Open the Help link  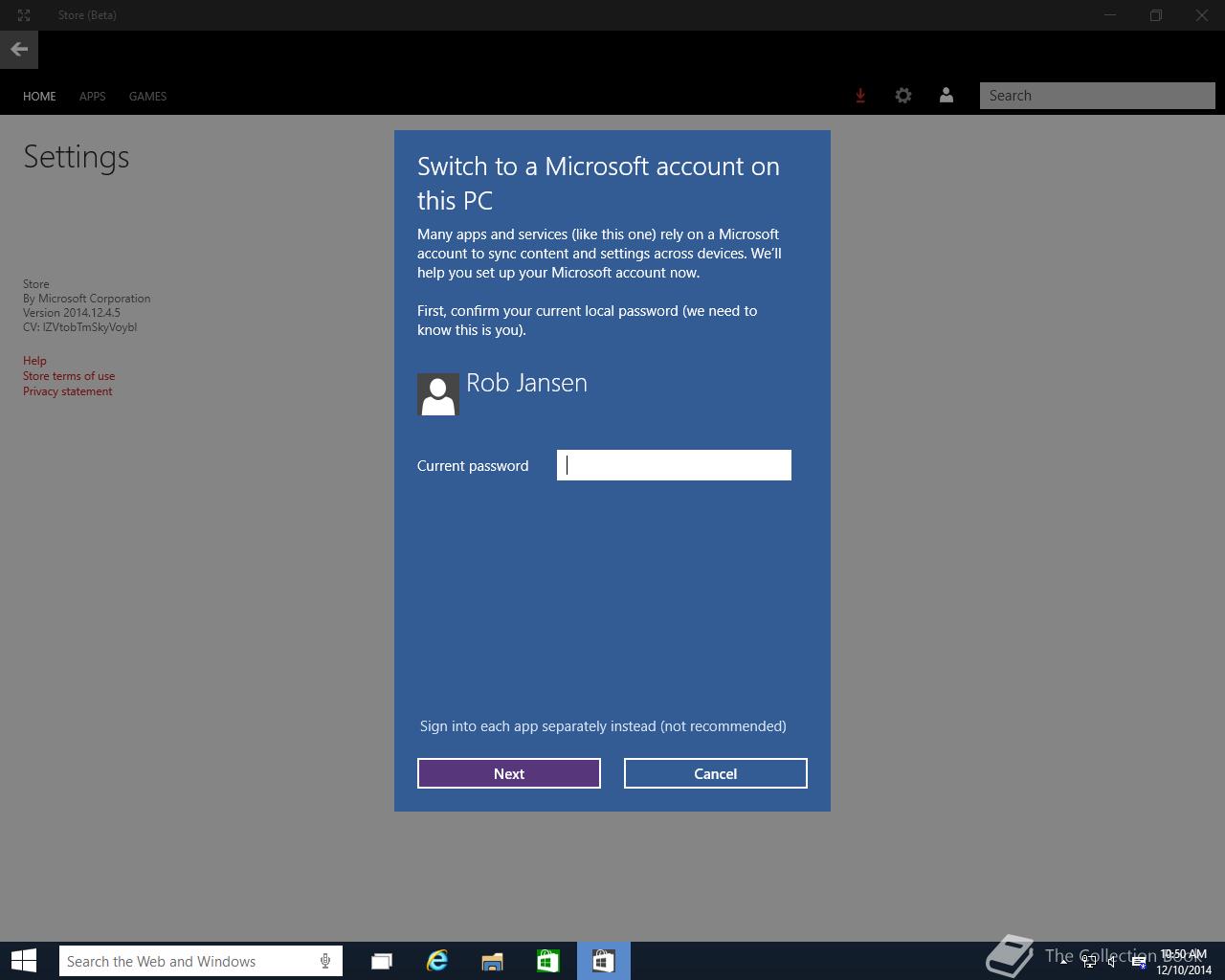pyautogui.click(x=34, y=361)
